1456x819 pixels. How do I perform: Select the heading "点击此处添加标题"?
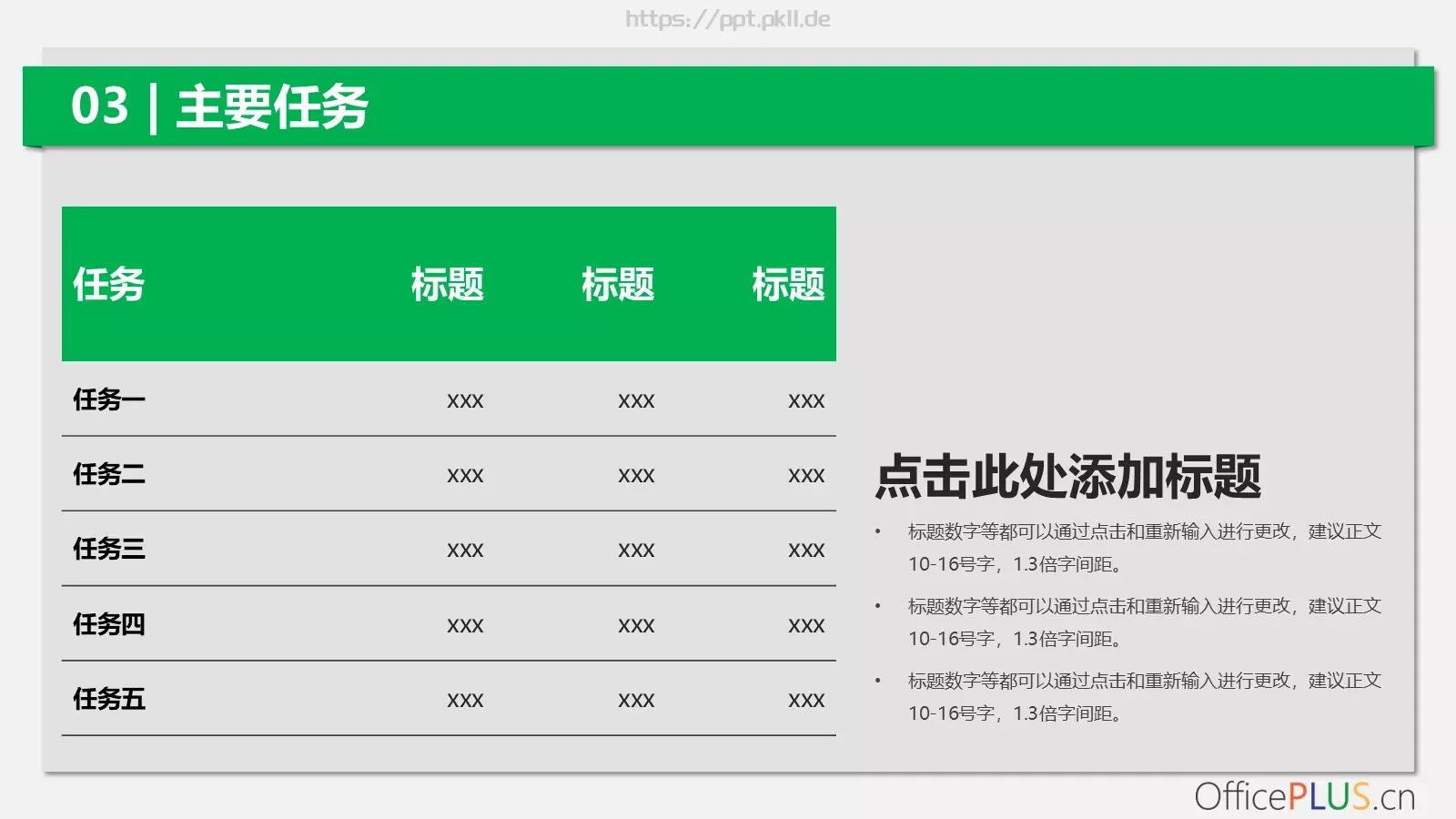pos(1068,477)
